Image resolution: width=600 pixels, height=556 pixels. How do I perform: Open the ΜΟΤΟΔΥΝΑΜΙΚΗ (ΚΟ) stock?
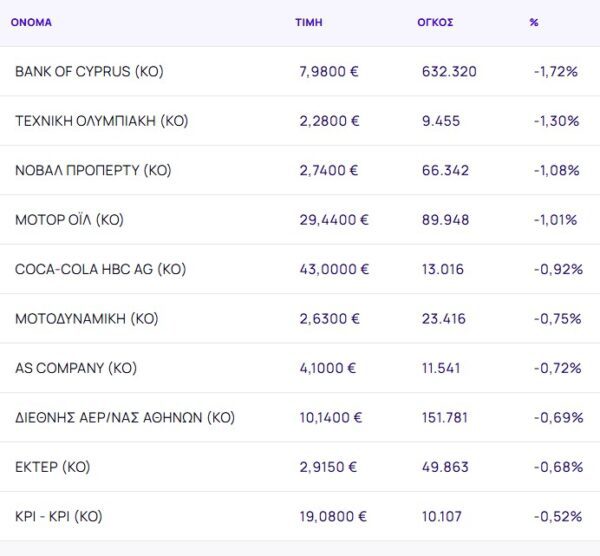coord(86,319)
